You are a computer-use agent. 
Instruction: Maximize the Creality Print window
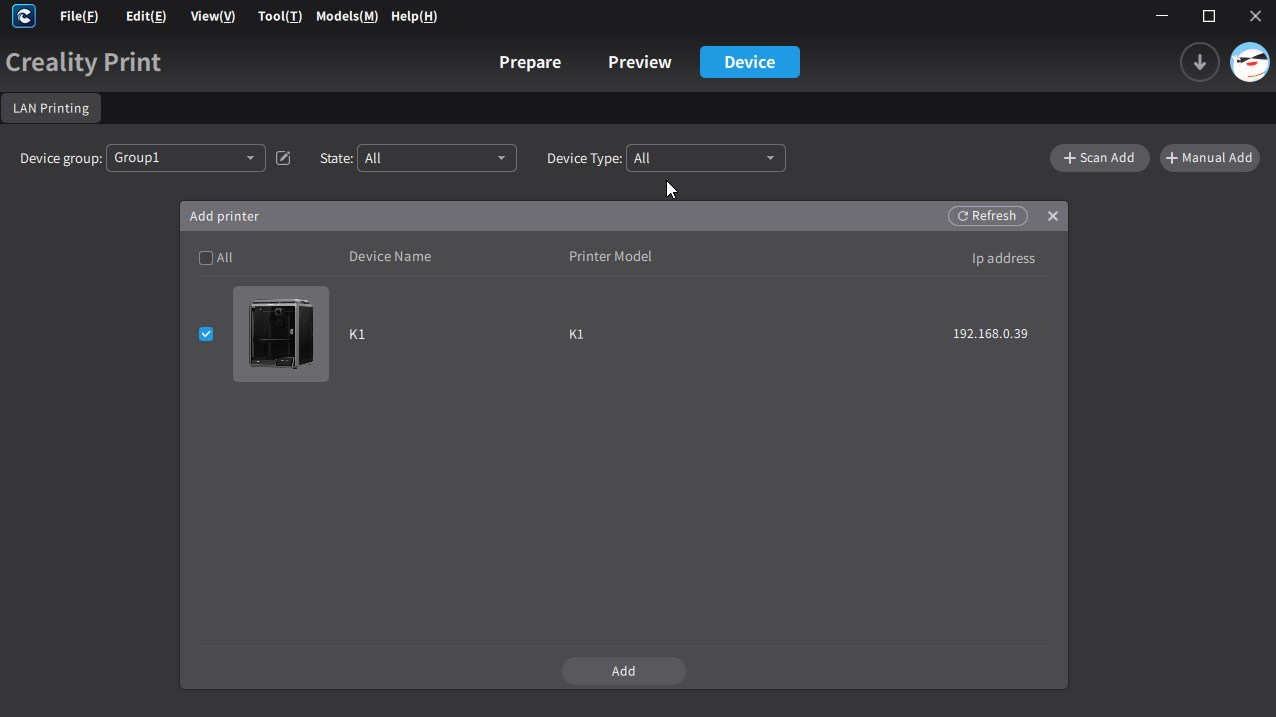(x=1209, y=16)
